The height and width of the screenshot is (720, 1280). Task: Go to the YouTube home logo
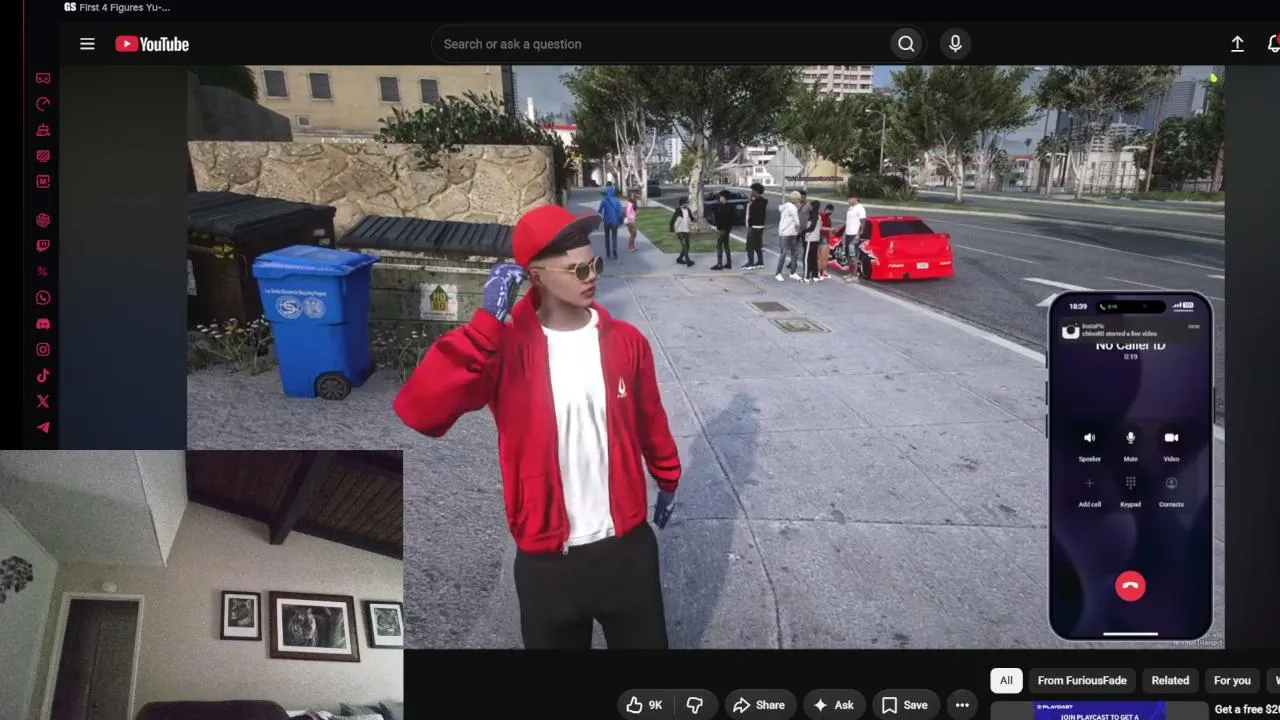pos(152,44)
